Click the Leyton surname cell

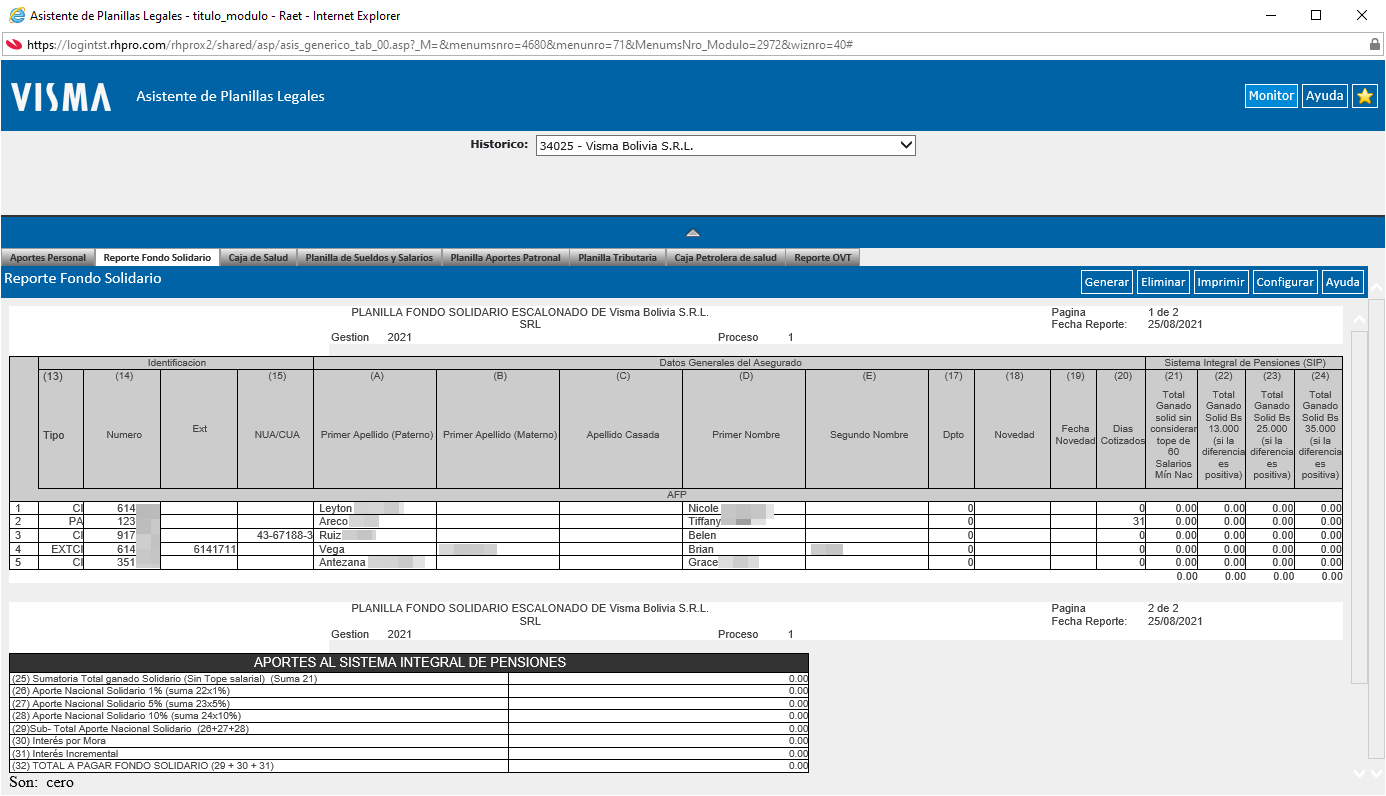(x=375, y=508)
